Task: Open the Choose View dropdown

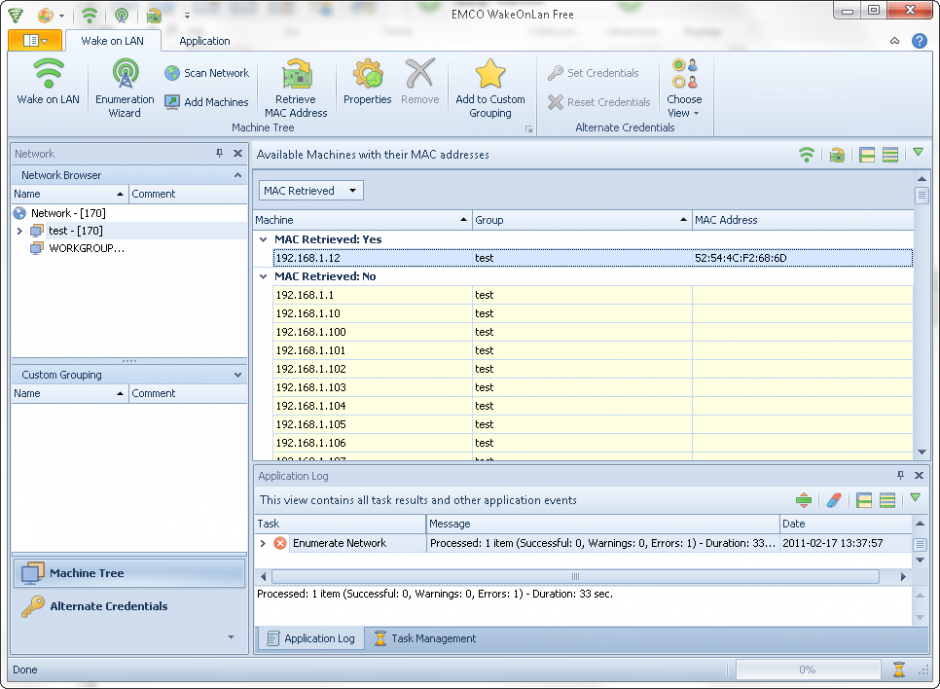Action: [684, 88]
